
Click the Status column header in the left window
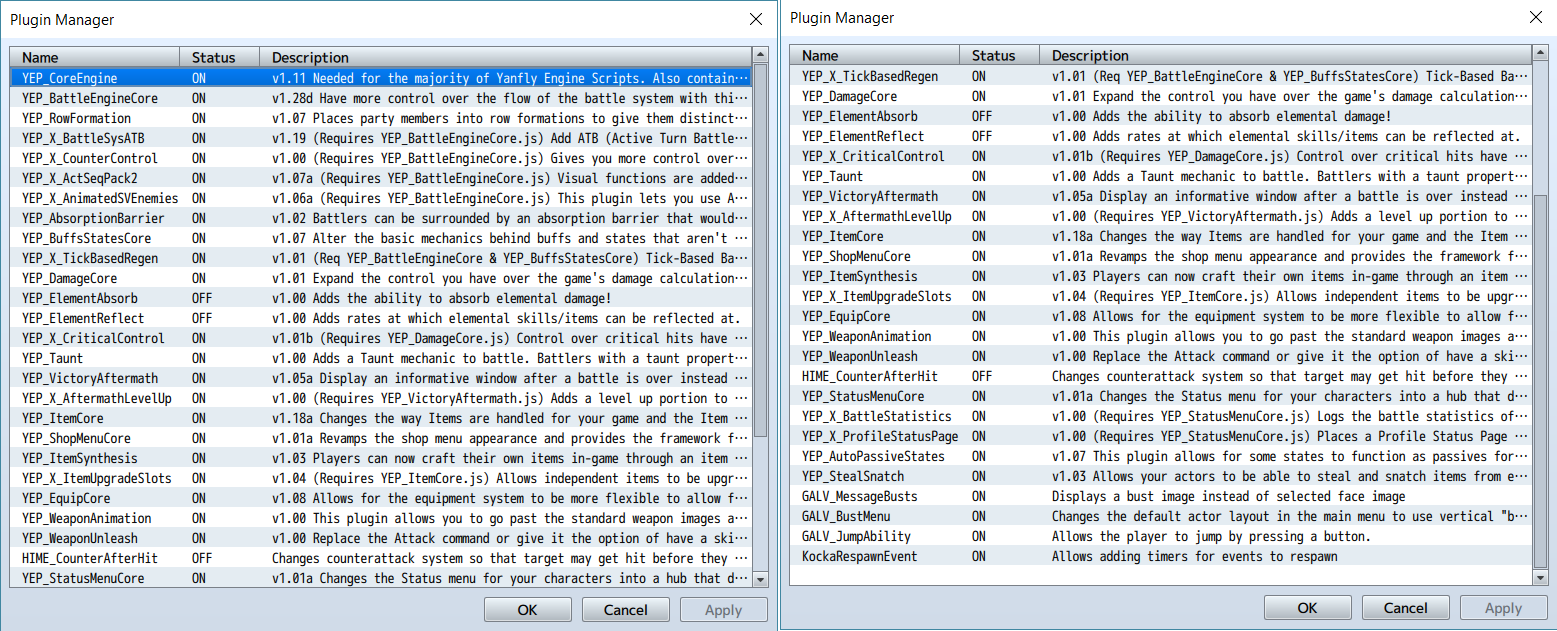pos(220,57)
